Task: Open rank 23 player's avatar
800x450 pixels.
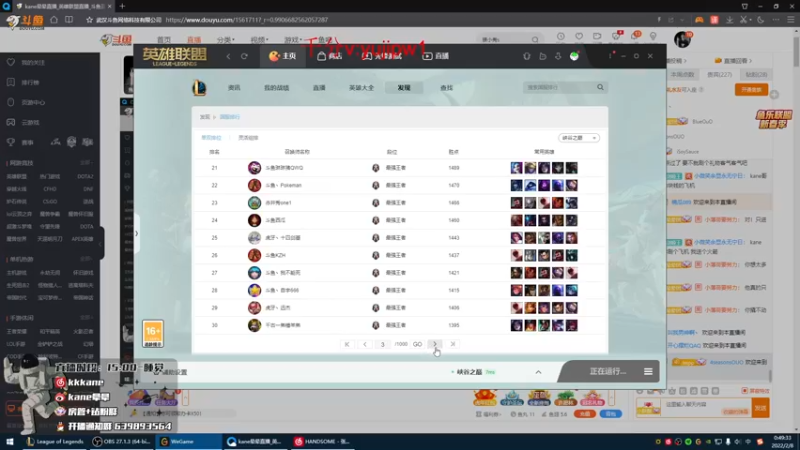Action: pyautogui.click(x=254, y=203)
